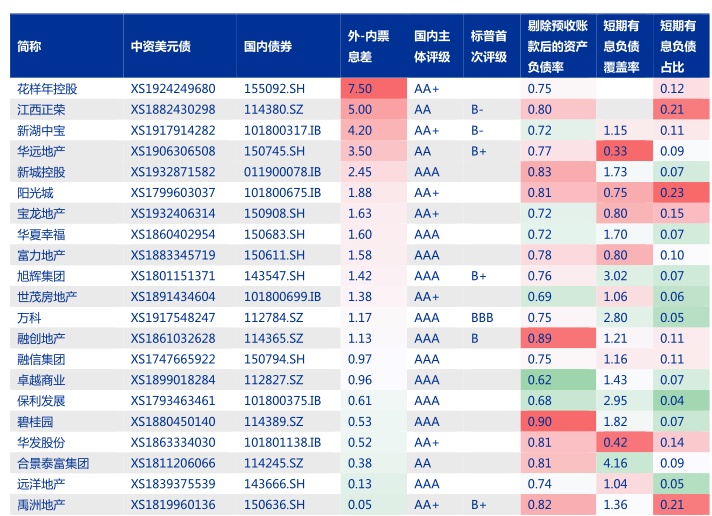The width and height of the screenshot is (712, 516).
Task: Select the 华夏幸福 row name
Action: [x=41, y=234]
